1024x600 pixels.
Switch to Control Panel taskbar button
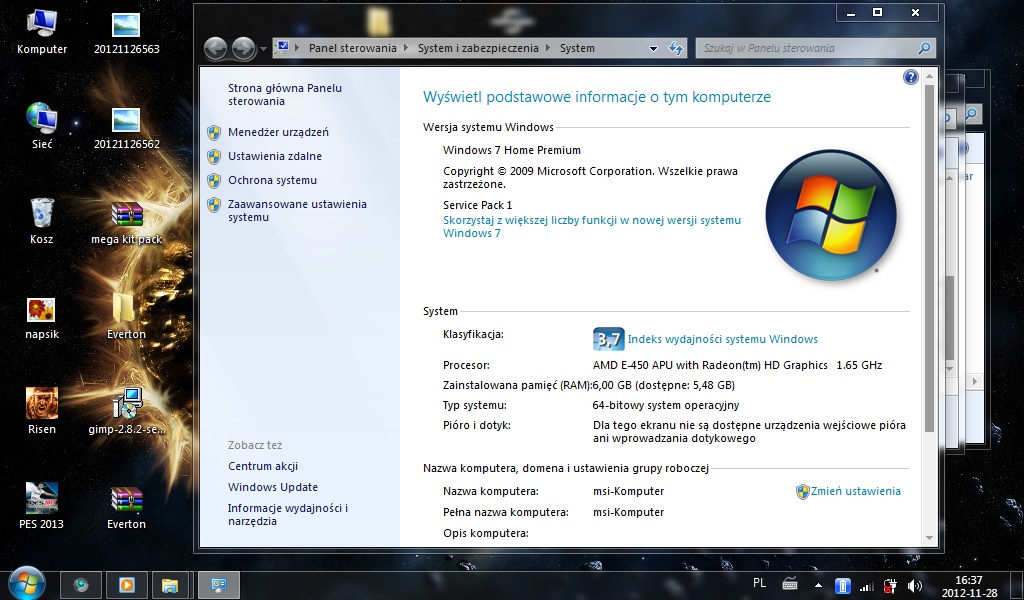219,585
